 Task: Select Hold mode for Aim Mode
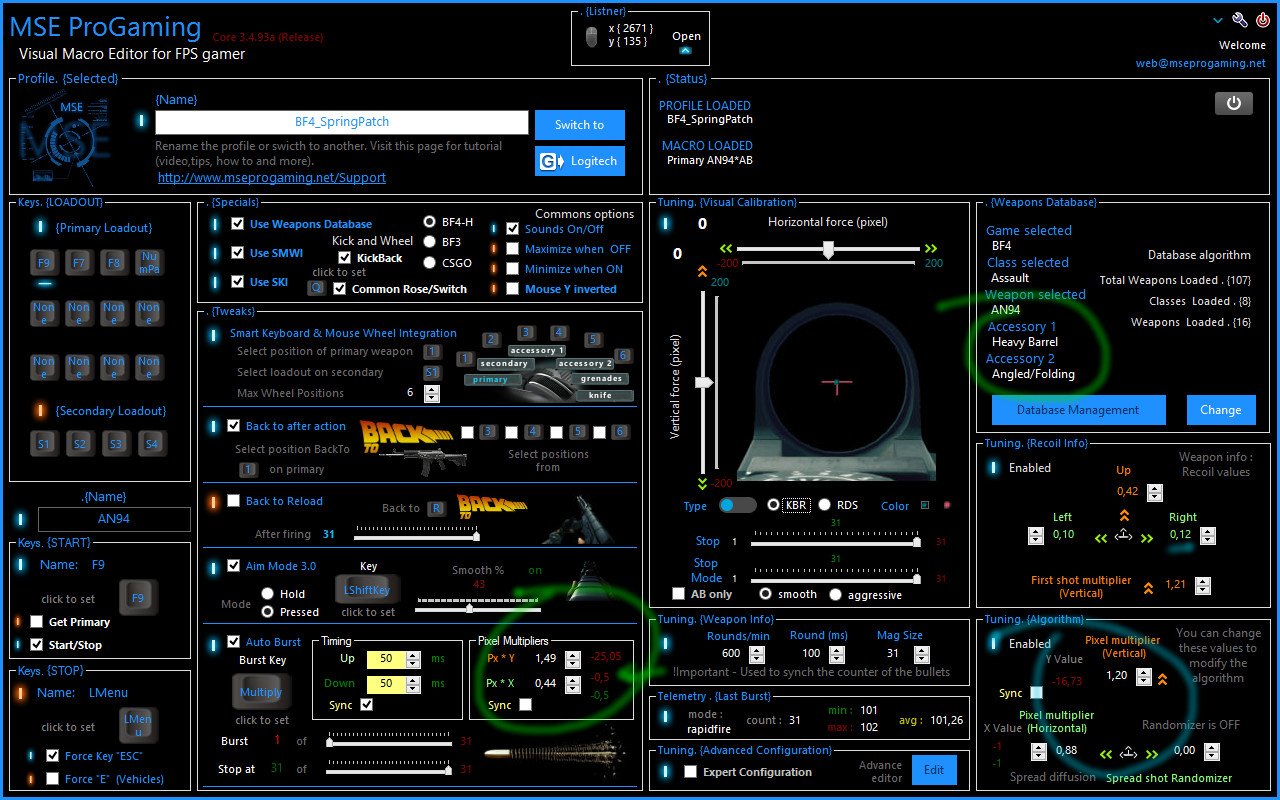[268, 593]
